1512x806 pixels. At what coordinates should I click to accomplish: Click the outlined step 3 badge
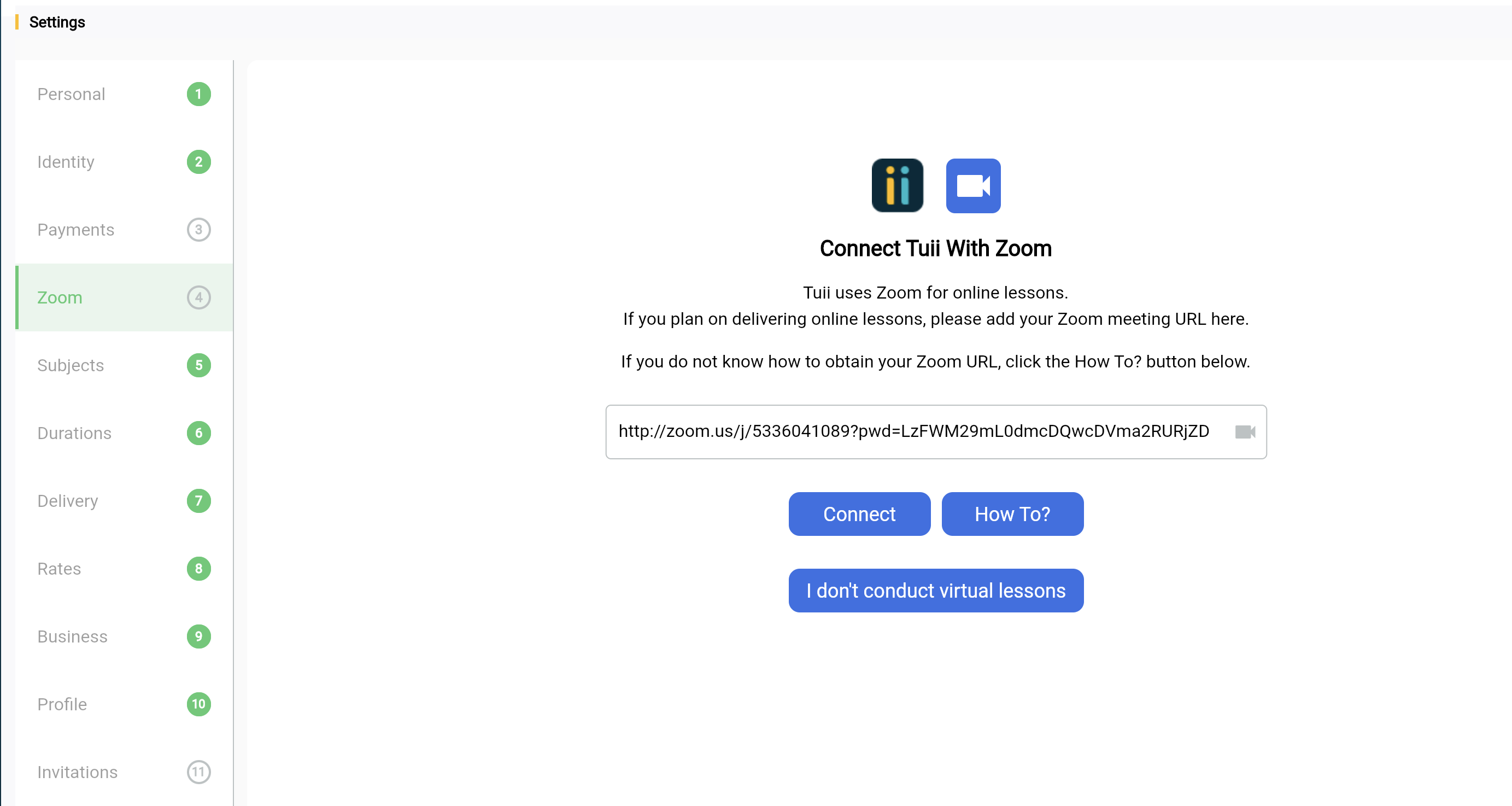[x=198, y=230]
